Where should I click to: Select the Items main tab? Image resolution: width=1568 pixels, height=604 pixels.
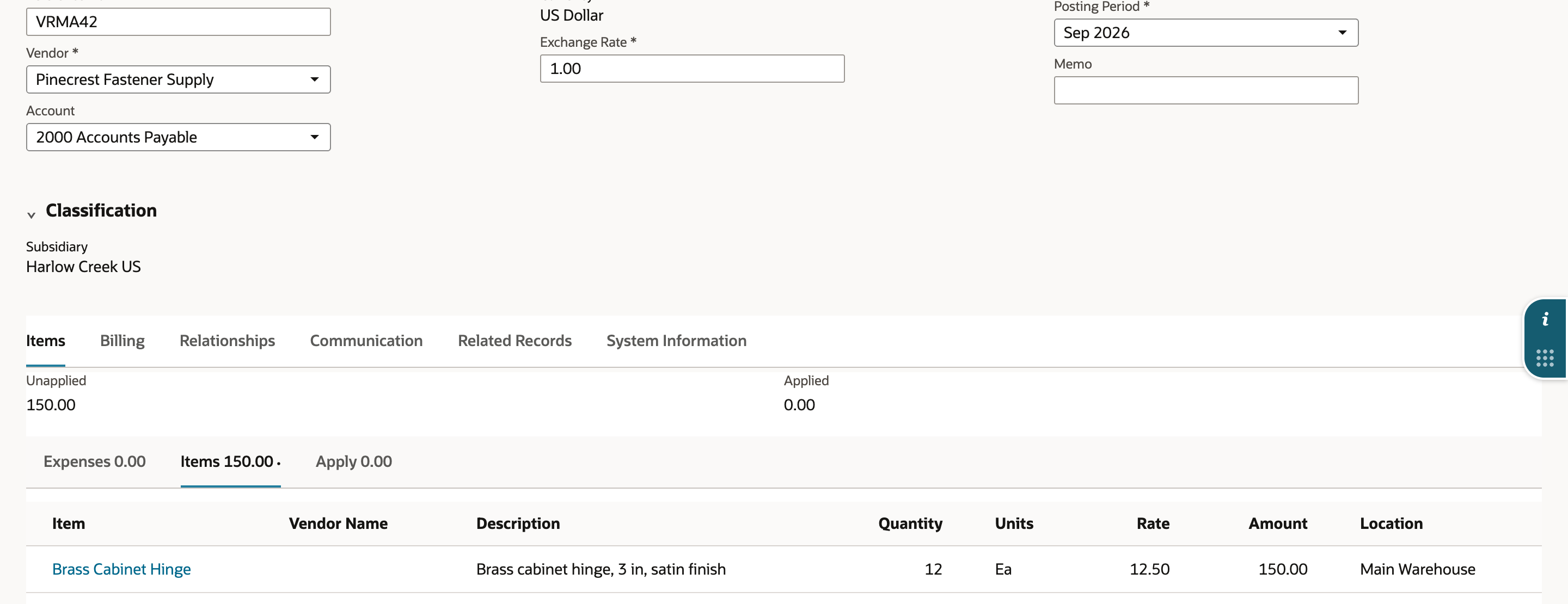click(46, 341)
